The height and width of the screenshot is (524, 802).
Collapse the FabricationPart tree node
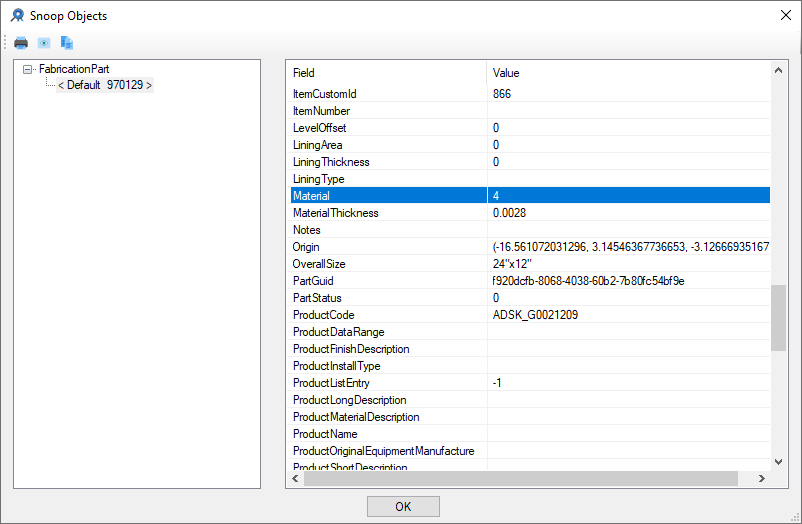[28, 69]
